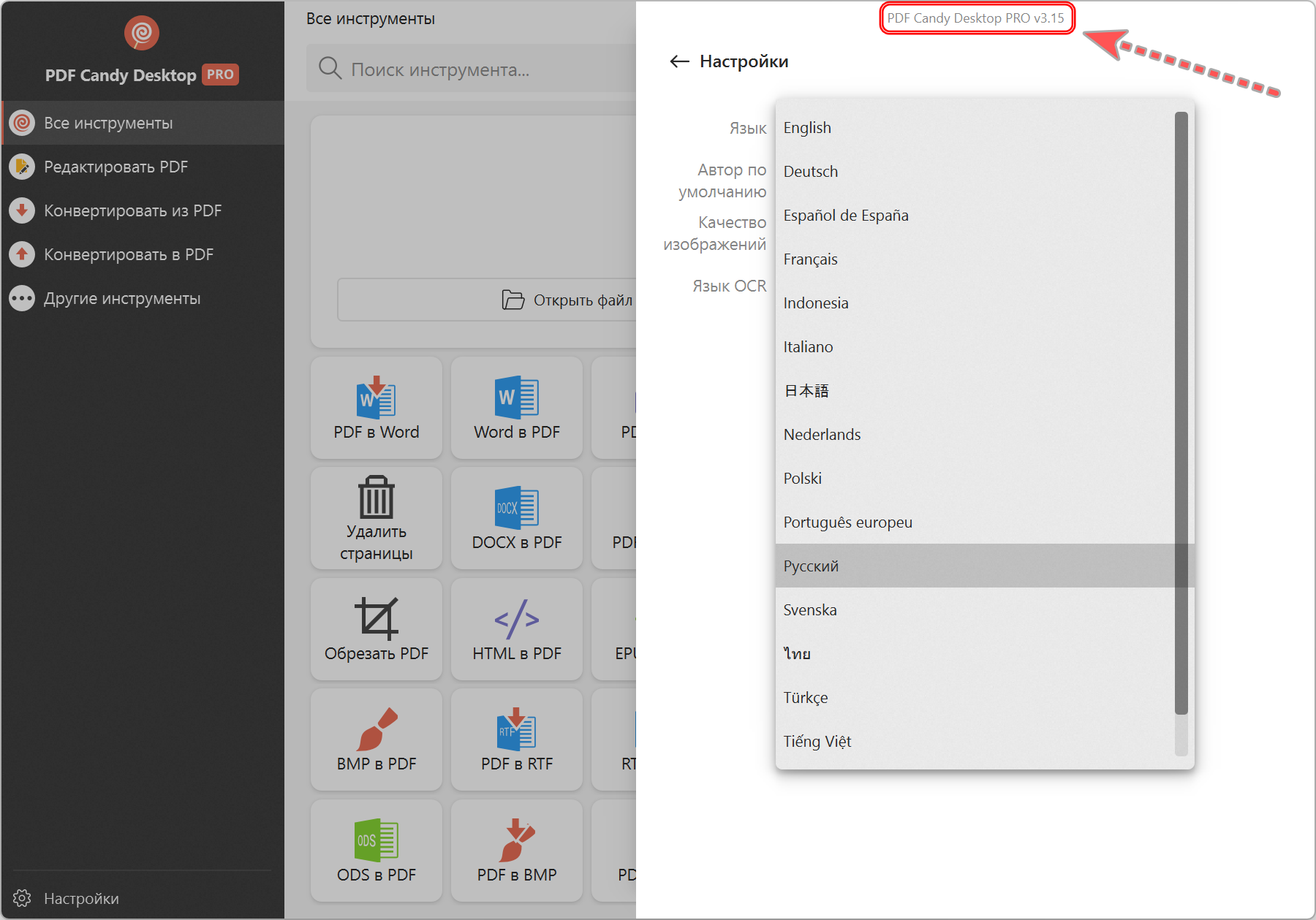Click the back arrow next to Настройки
Screen dimensions: 1316x920
click(x=679, y=61)
